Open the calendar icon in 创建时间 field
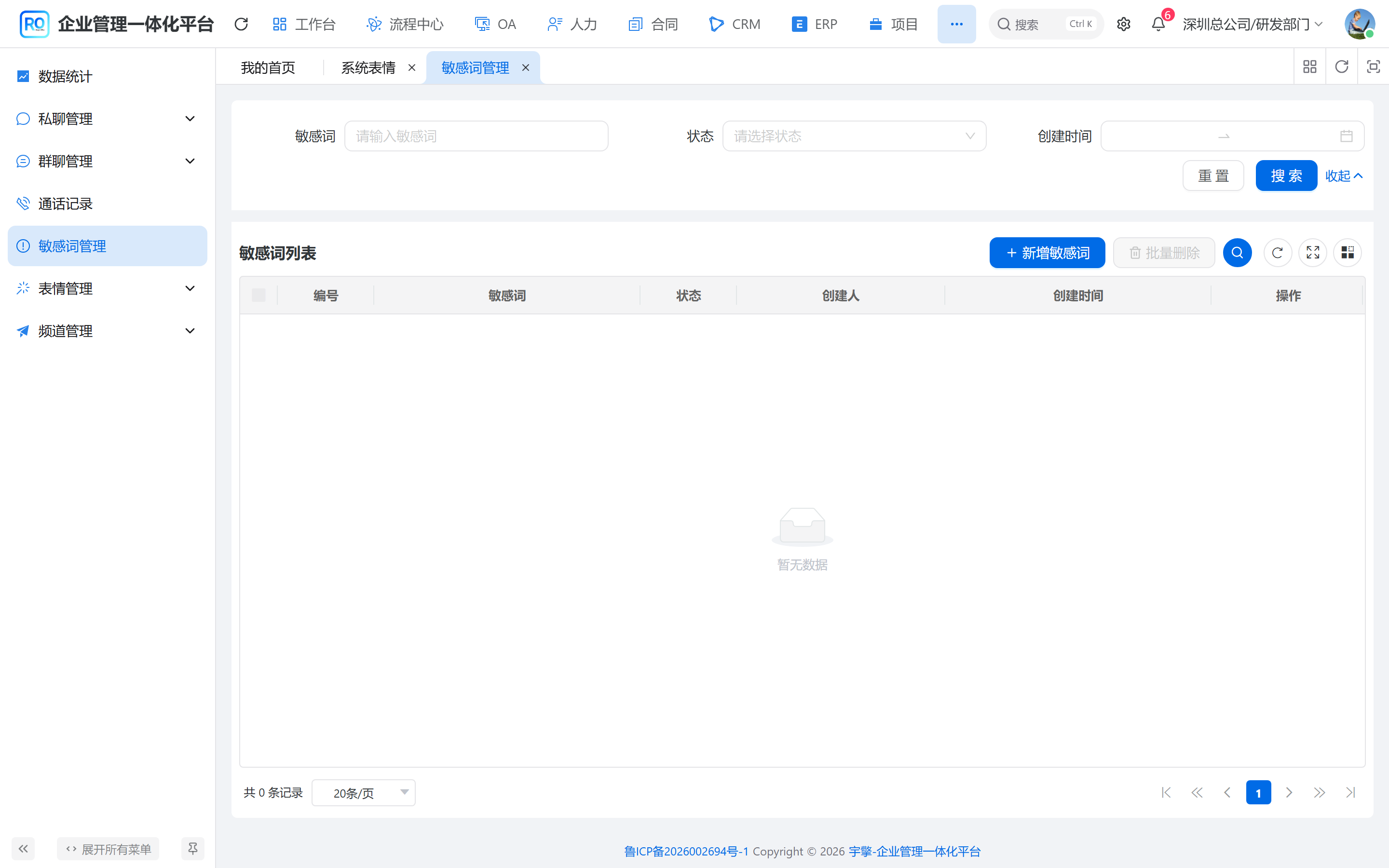 pyautogui.click(x=1346, y=136)
